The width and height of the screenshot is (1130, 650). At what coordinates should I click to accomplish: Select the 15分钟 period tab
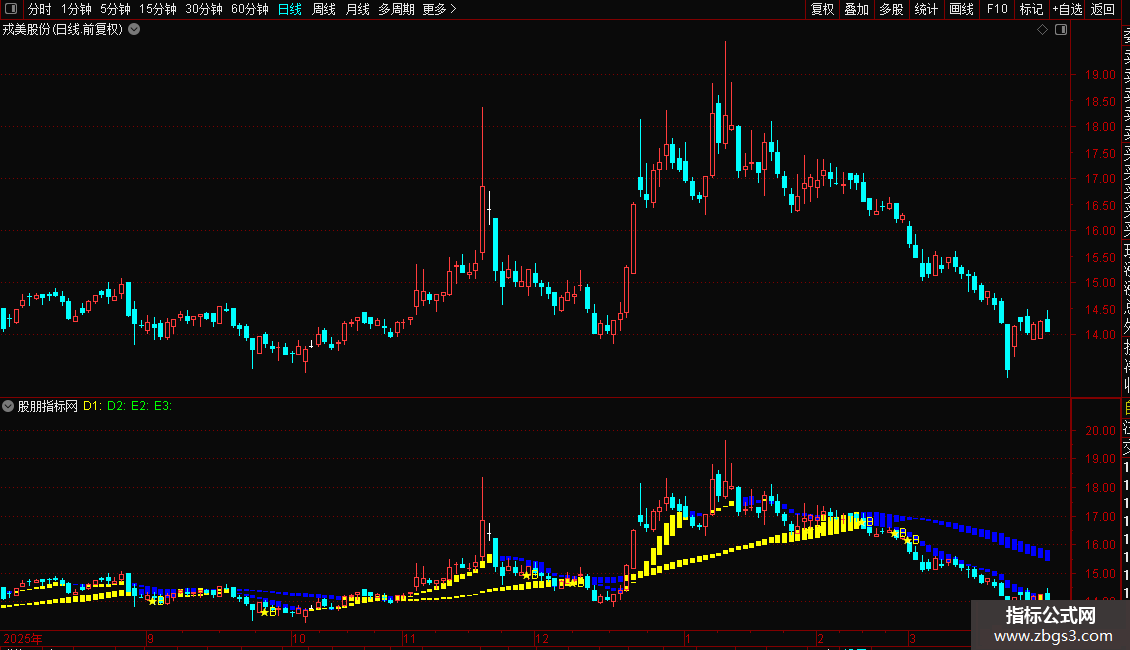(158, 9)
